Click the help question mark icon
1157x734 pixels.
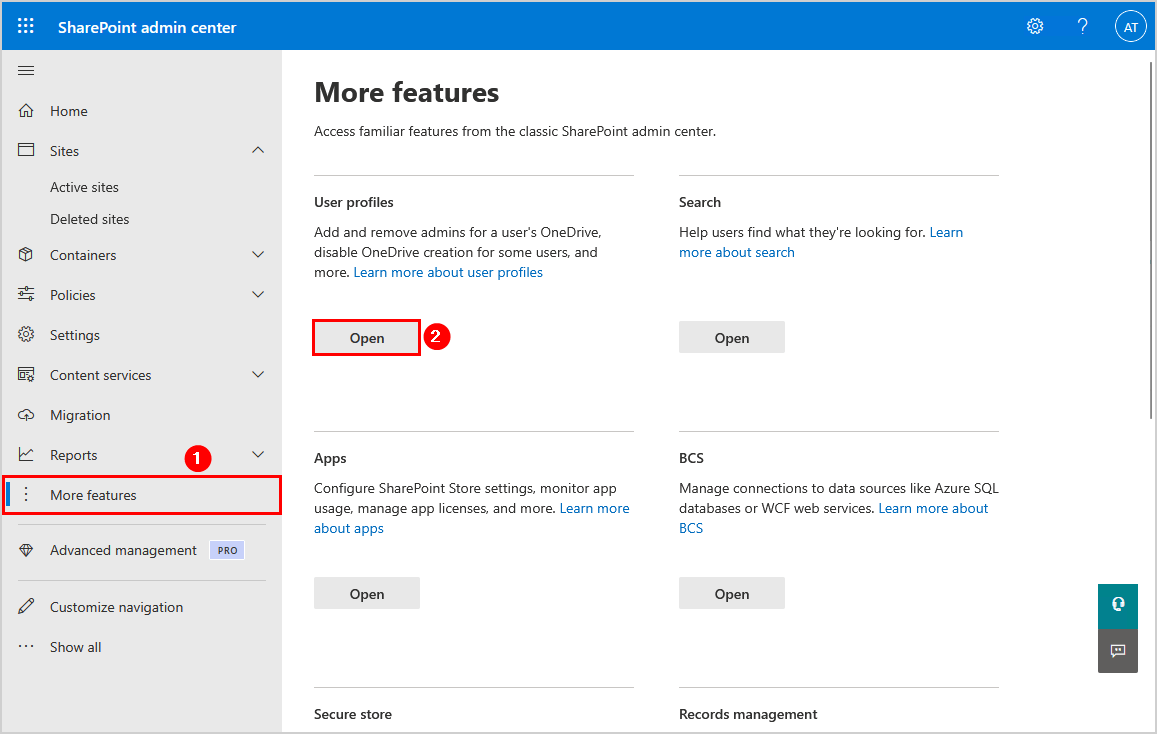1082,27
